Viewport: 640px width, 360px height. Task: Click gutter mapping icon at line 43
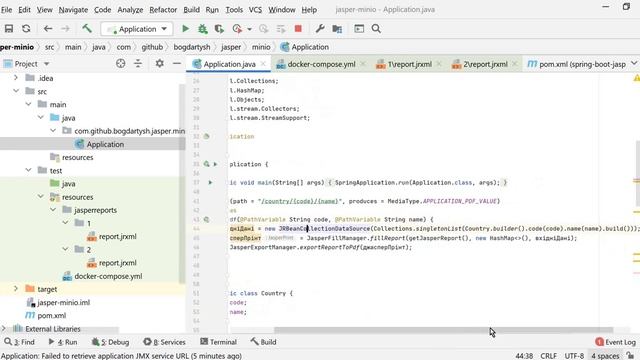point(207,220)
